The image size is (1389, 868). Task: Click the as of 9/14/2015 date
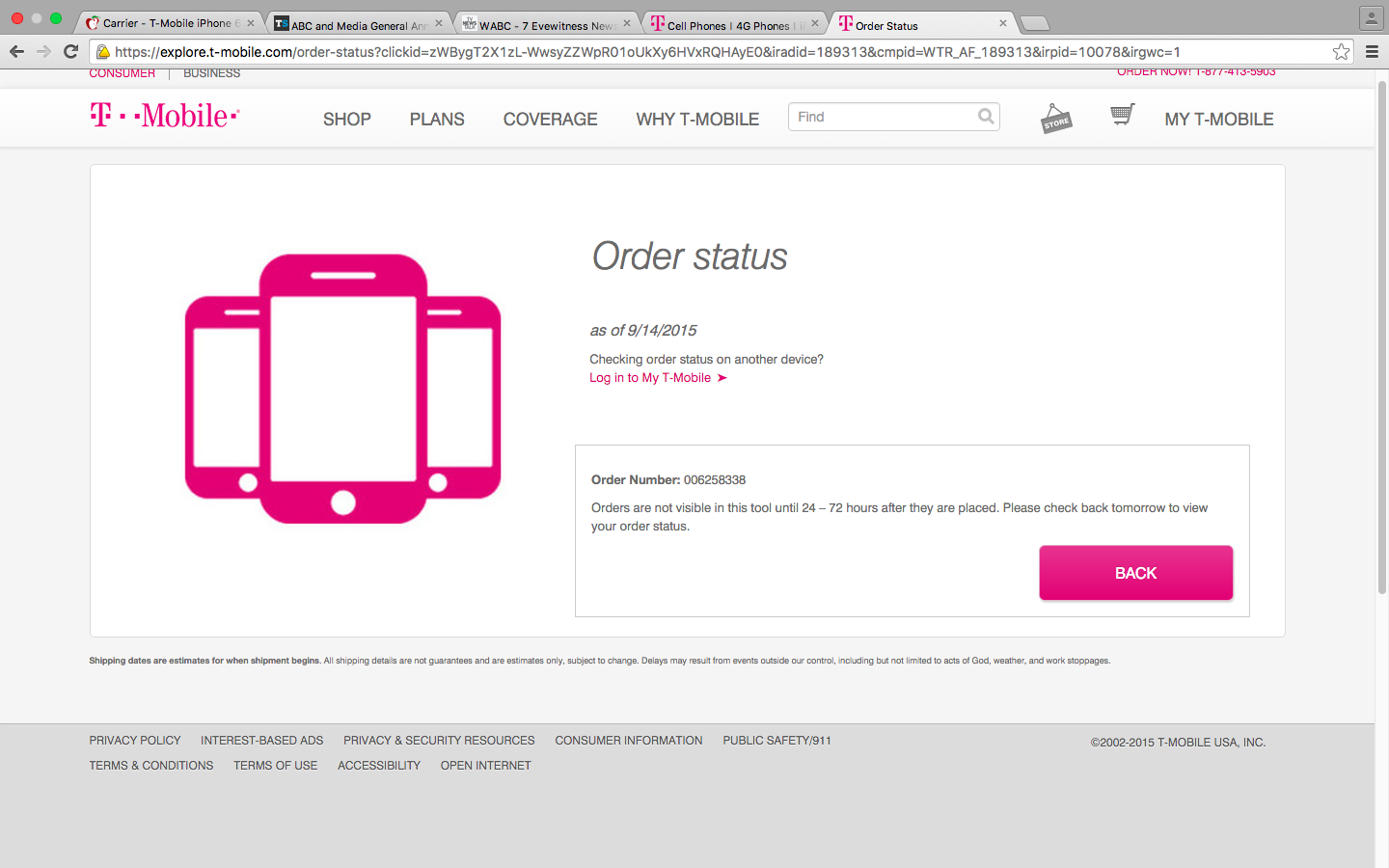coord(643,331)
